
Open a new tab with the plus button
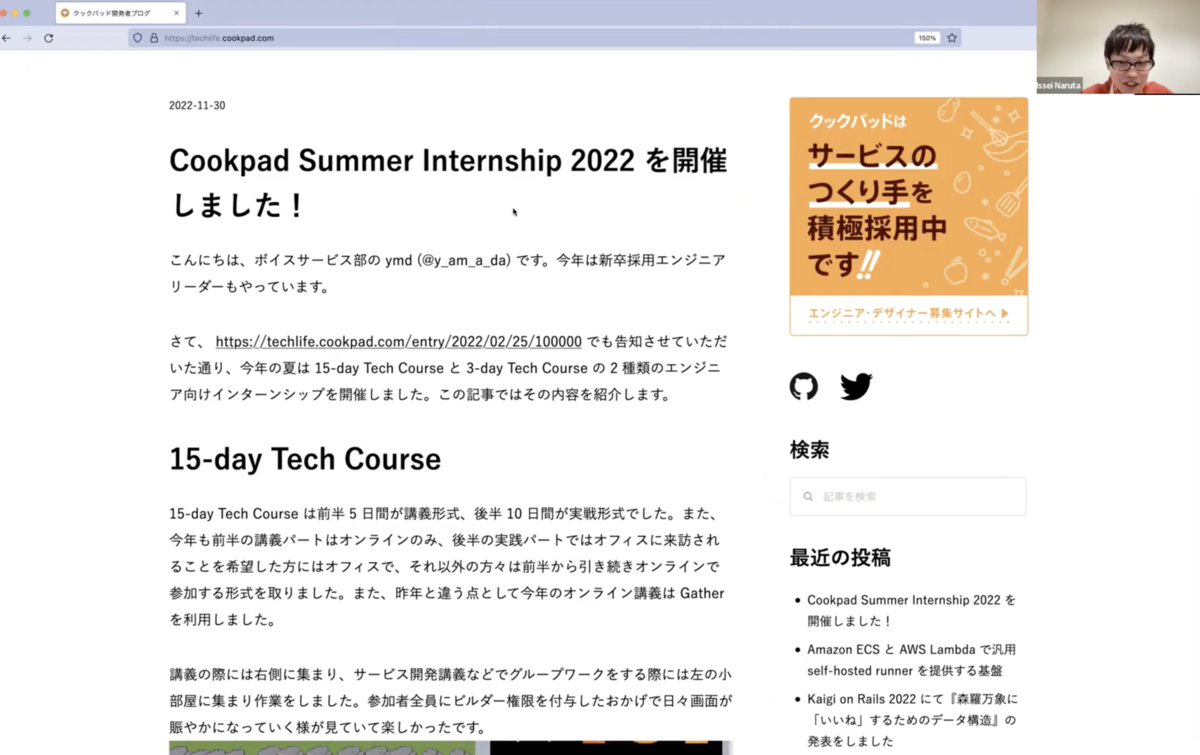click(198, 13)
